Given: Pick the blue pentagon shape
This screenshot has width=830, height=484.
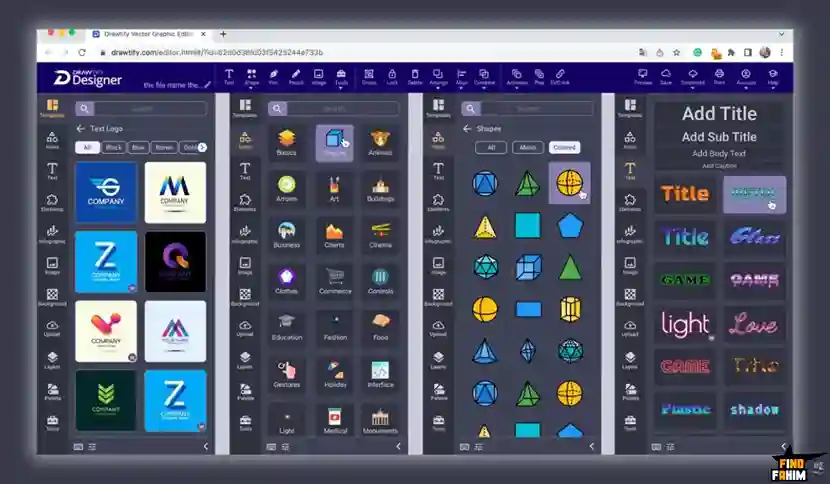Looking at the screenshot, I should (x=569, y=226).
